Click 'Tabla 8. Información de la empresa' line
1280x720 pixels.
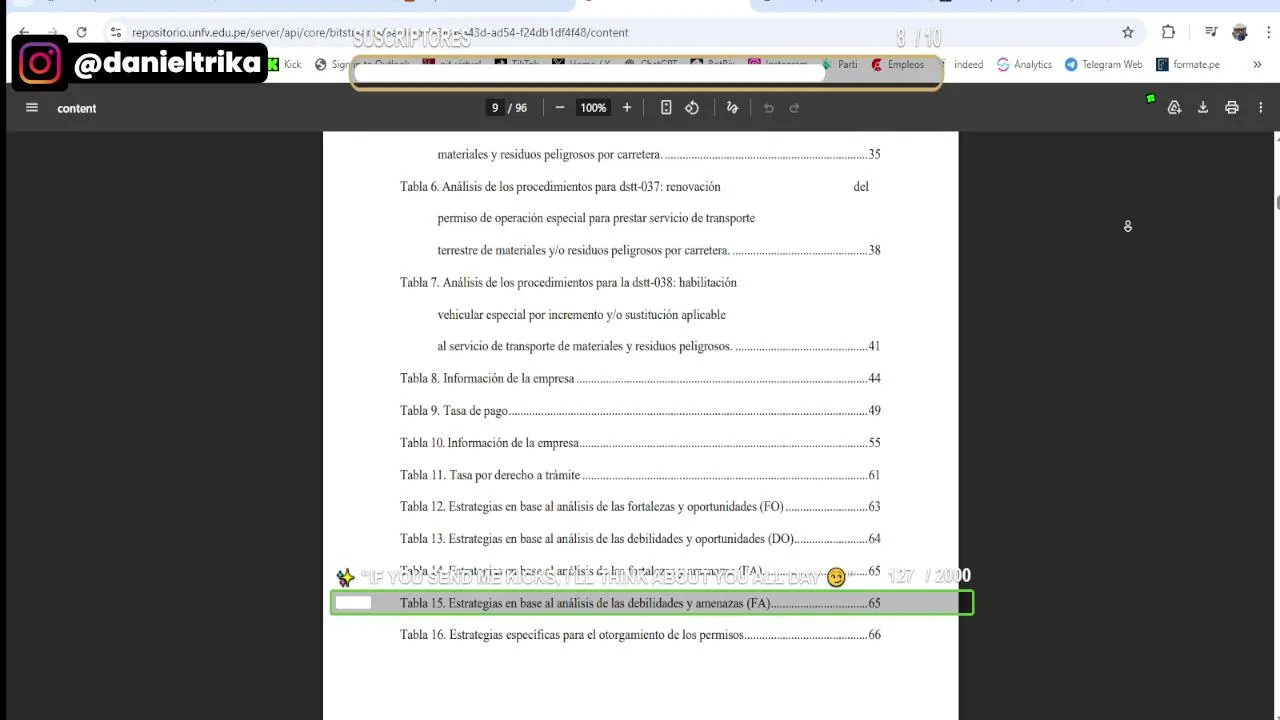tap(640, 378)
